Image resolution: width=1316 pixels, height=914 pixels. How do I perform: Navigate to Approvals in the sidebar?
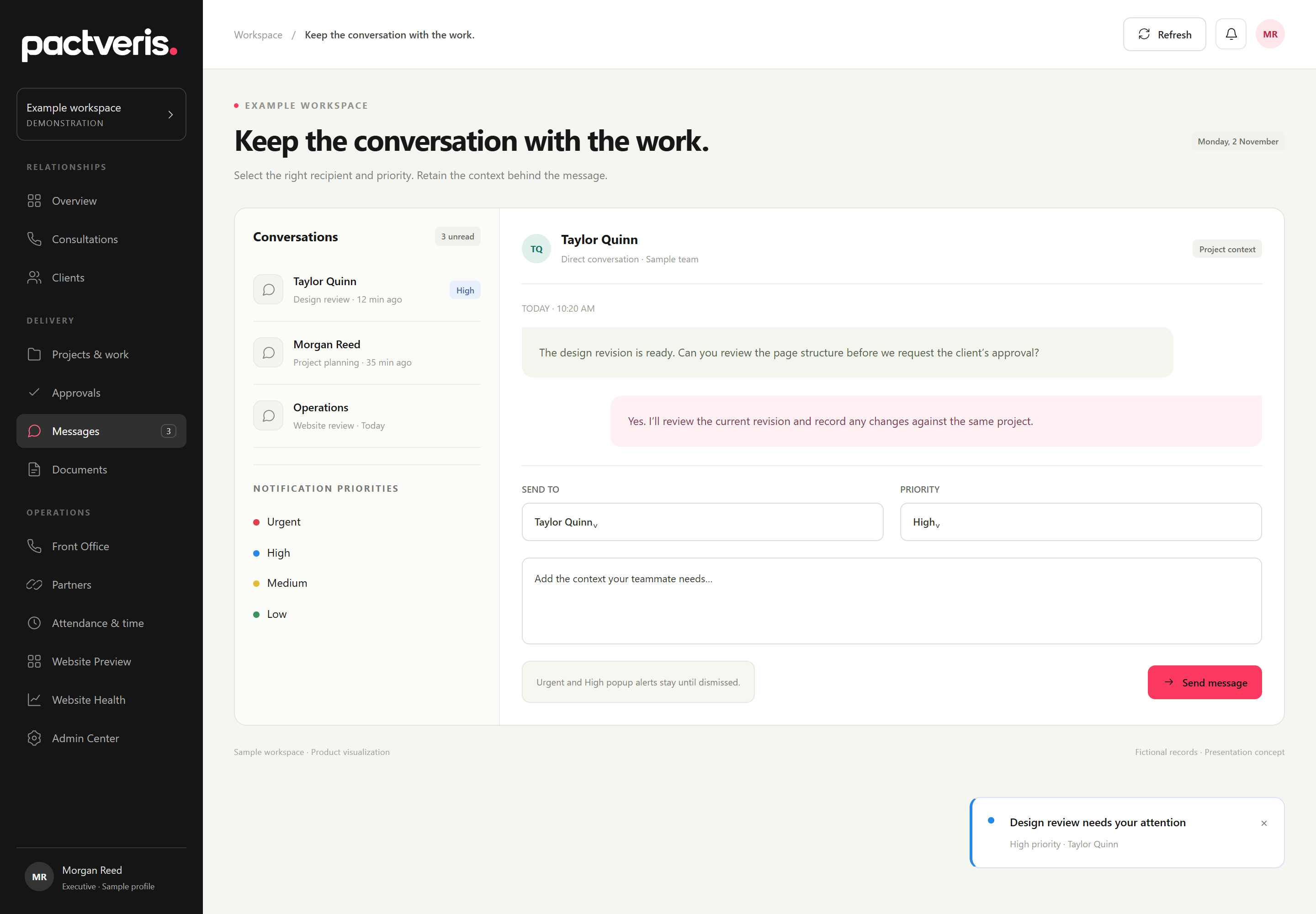point(101,393)
